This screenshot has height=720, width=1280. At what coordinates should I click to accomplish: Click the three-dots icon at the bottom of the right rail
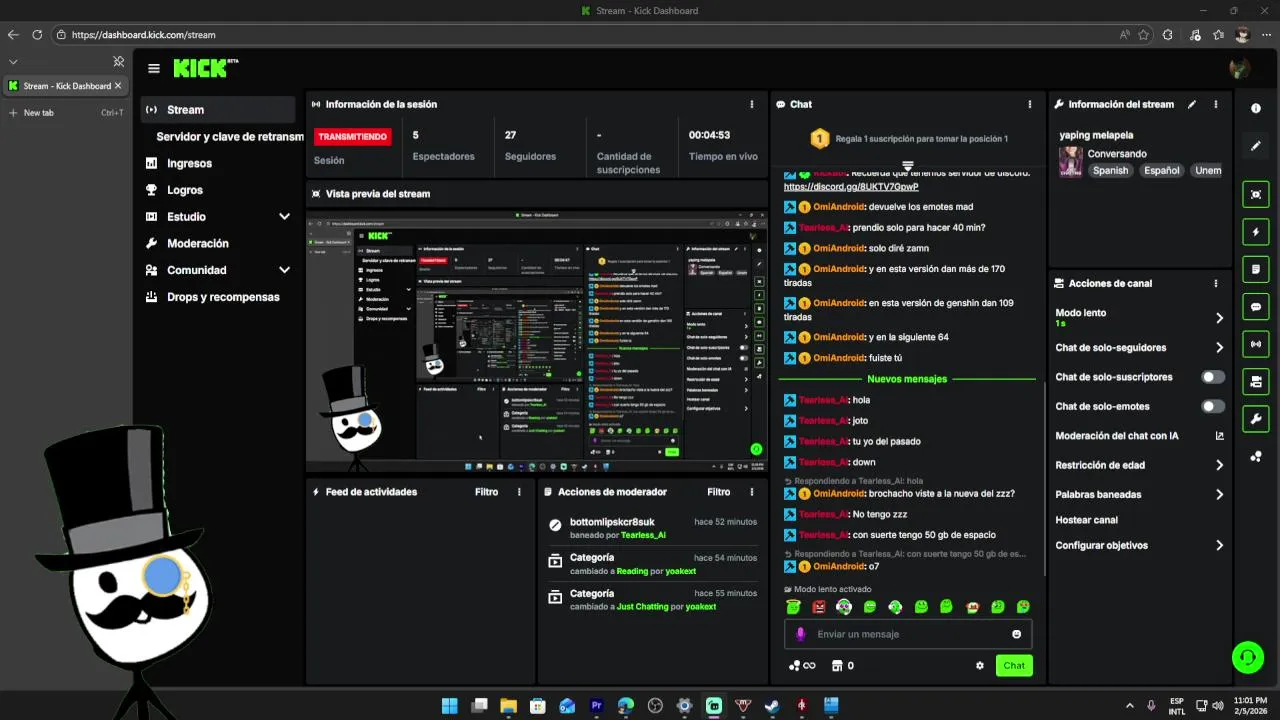1256,457
